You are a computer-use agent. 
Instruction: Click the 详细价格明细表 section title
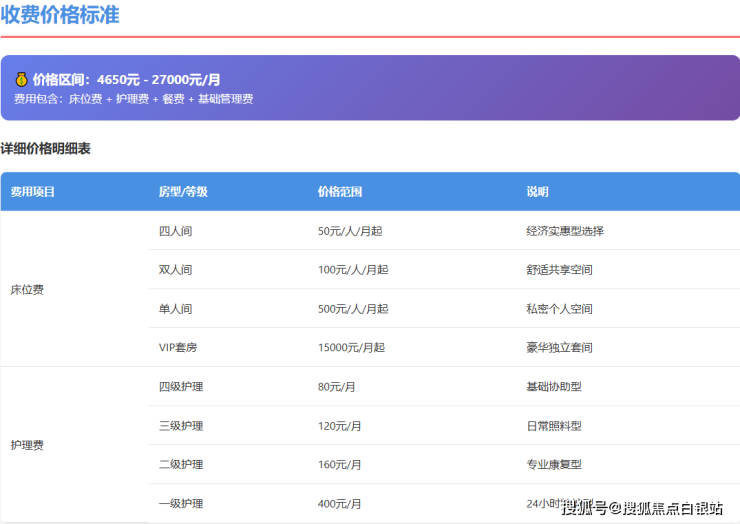click(45, 148)
